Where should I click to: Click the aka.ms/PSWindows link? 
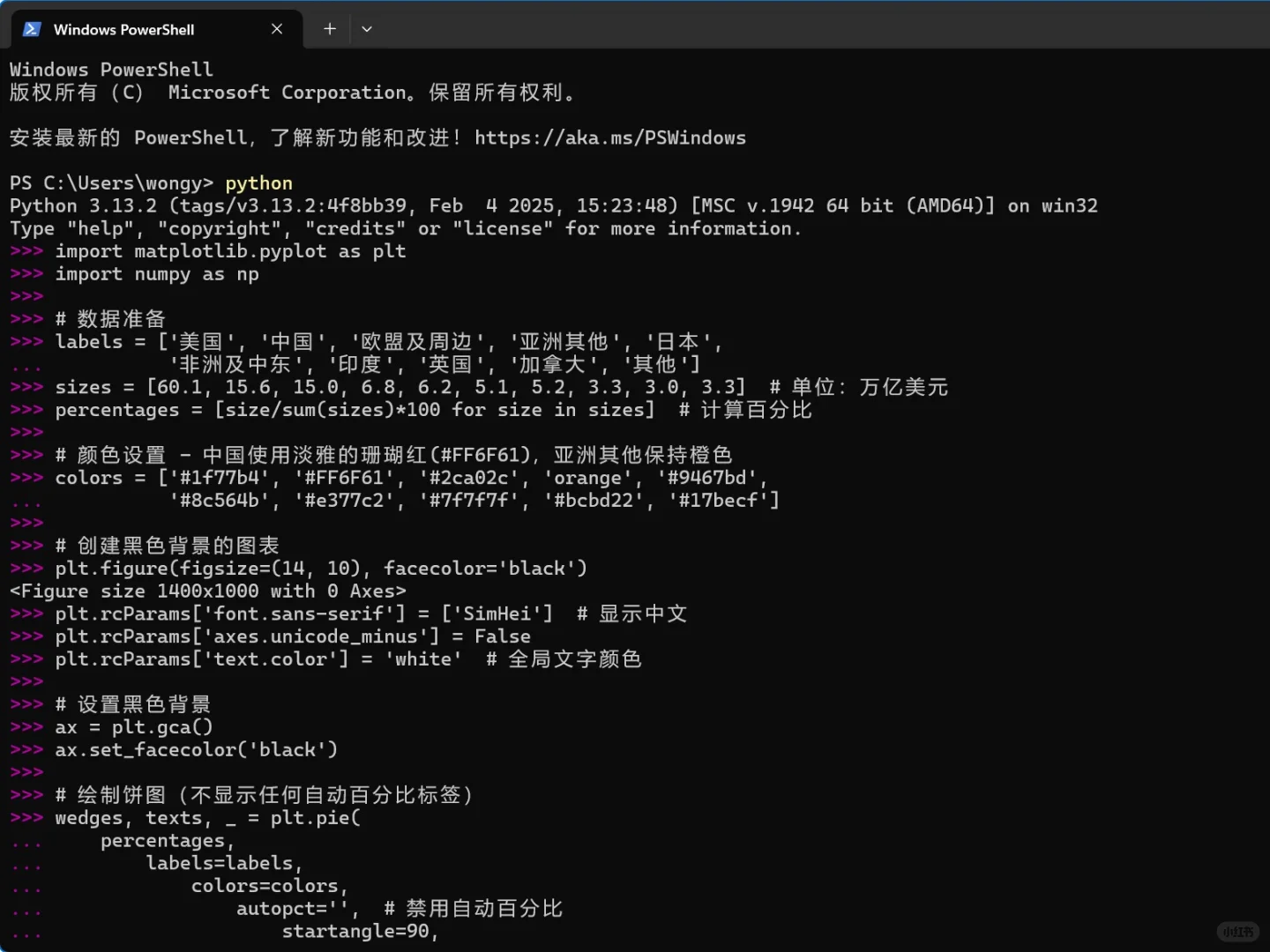(x=609, y=138)
